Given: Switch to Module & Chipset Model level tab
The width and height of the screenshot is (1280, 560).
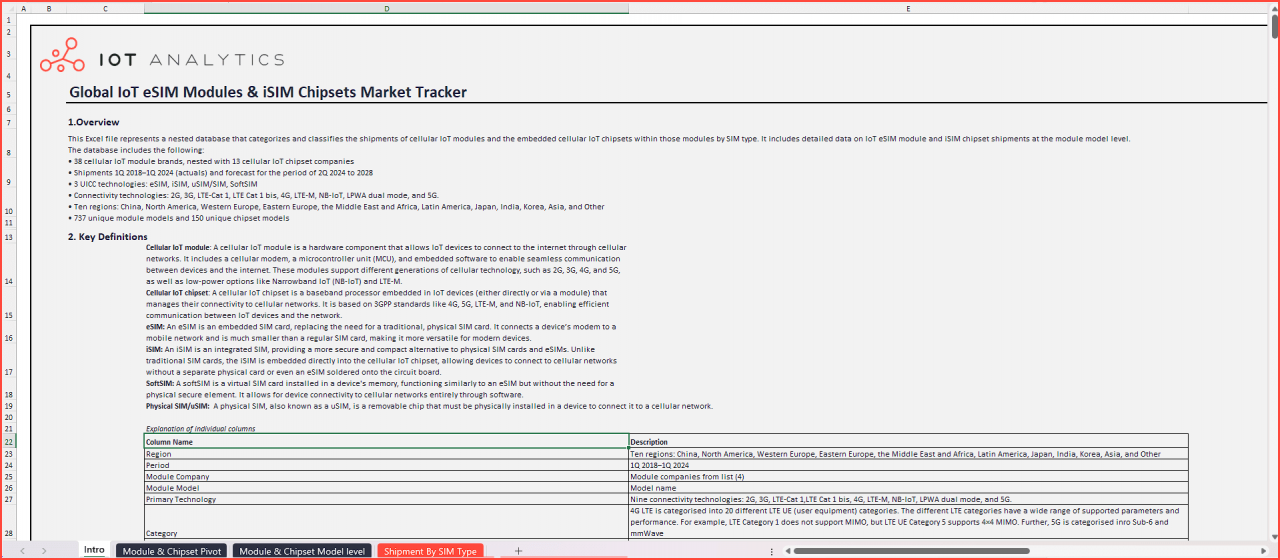Looking at the screenshot, I should click(x=302, y=550).
